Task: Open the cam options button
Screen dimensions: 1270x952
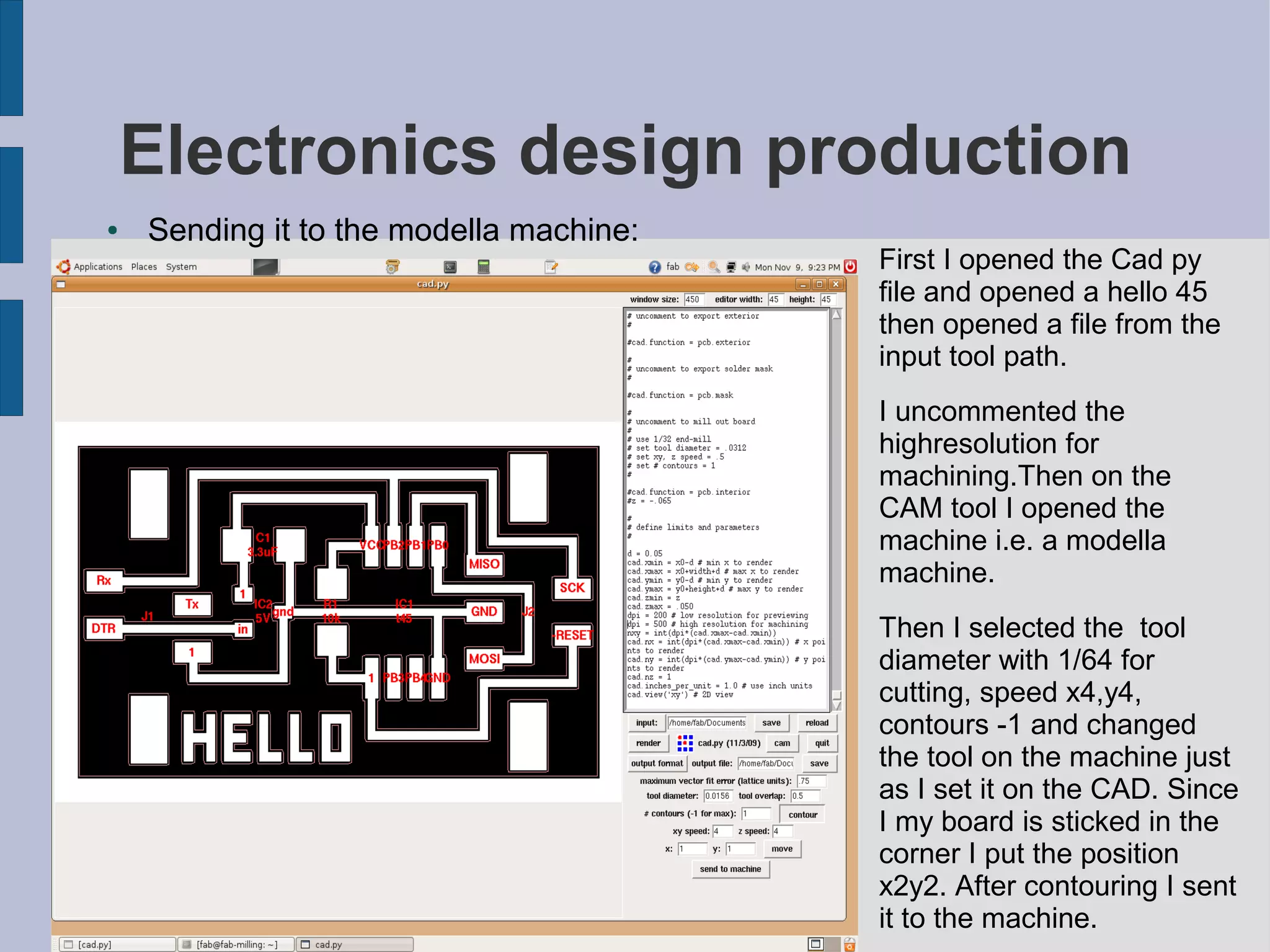Action: click(782, 743)
